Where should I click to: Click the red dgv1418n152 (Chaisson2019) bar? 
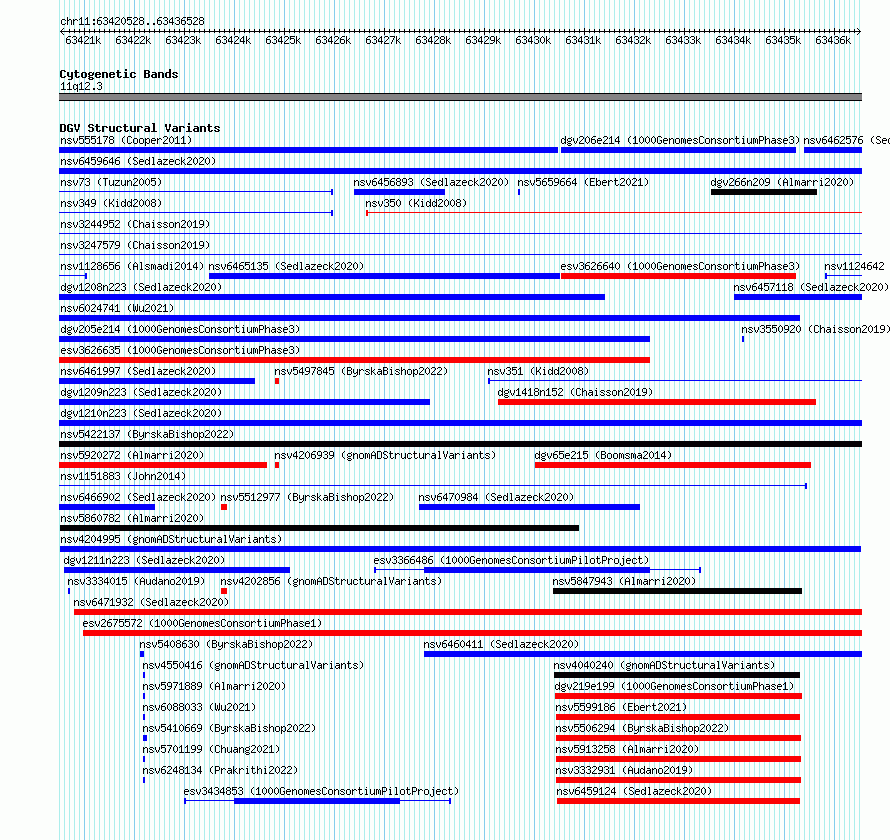[657, 402]
